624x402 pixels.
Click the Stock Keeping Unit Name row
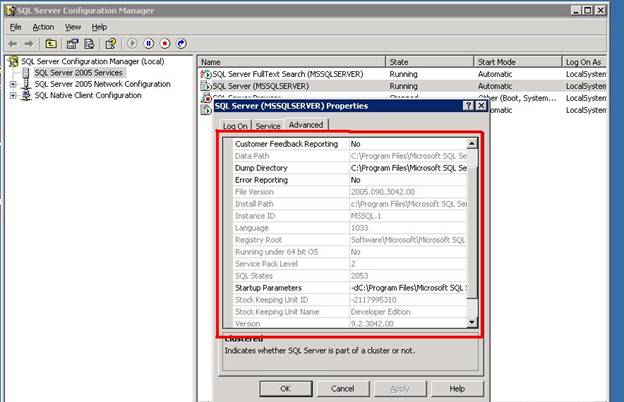(x=350, y=312)
